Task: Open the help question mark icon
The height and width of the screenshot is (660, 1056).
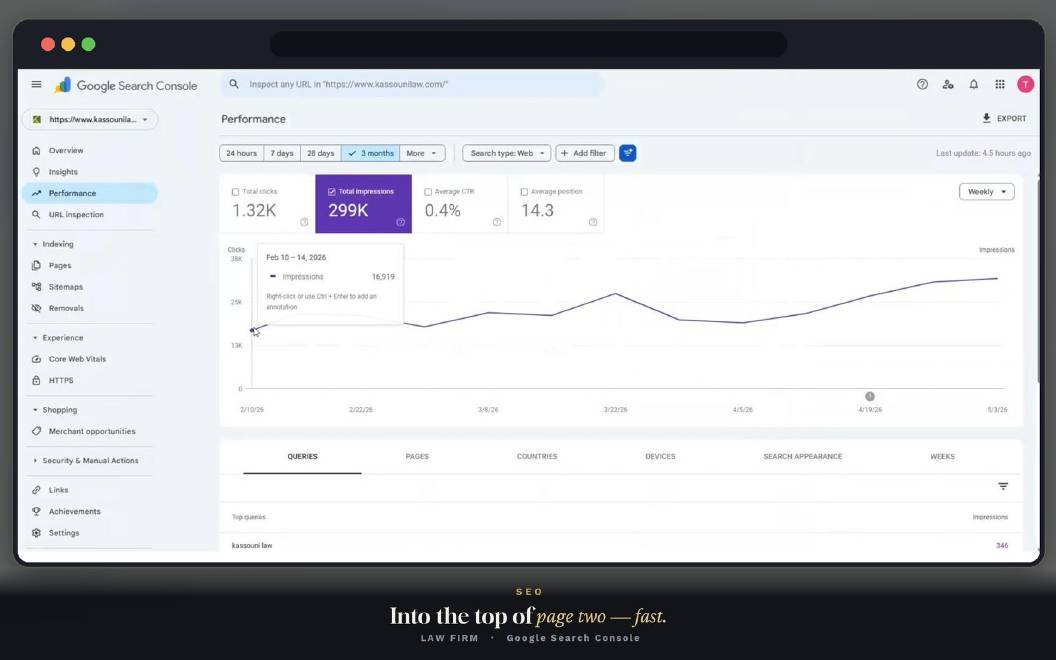Action: (922, 84)
